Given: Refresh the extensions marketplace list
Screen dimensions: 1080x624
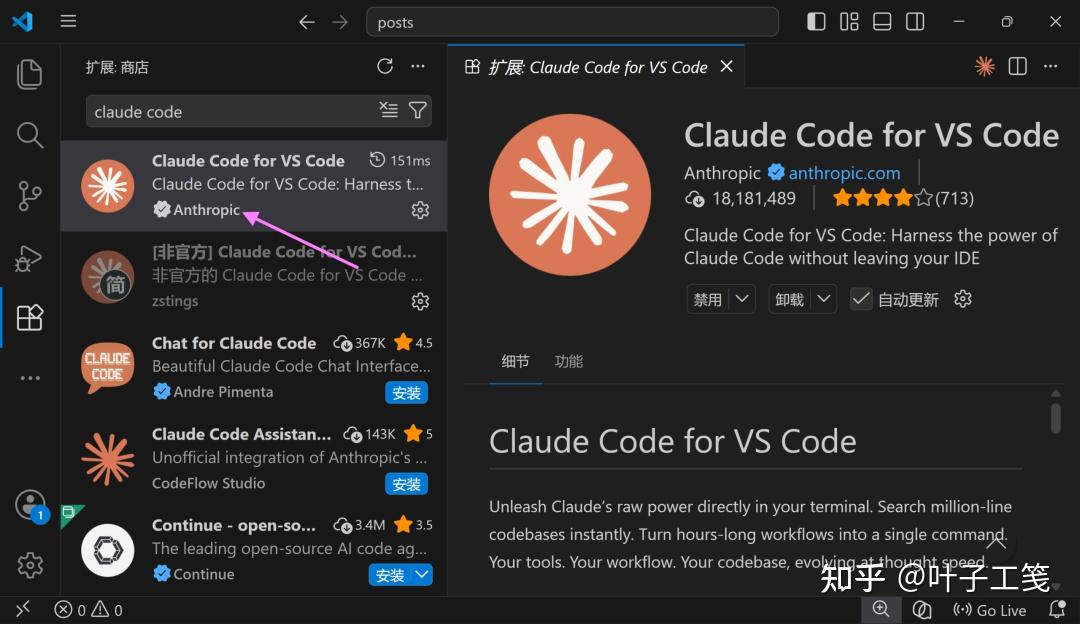Looking at the screenshot, I should click(x=385, y=66).
